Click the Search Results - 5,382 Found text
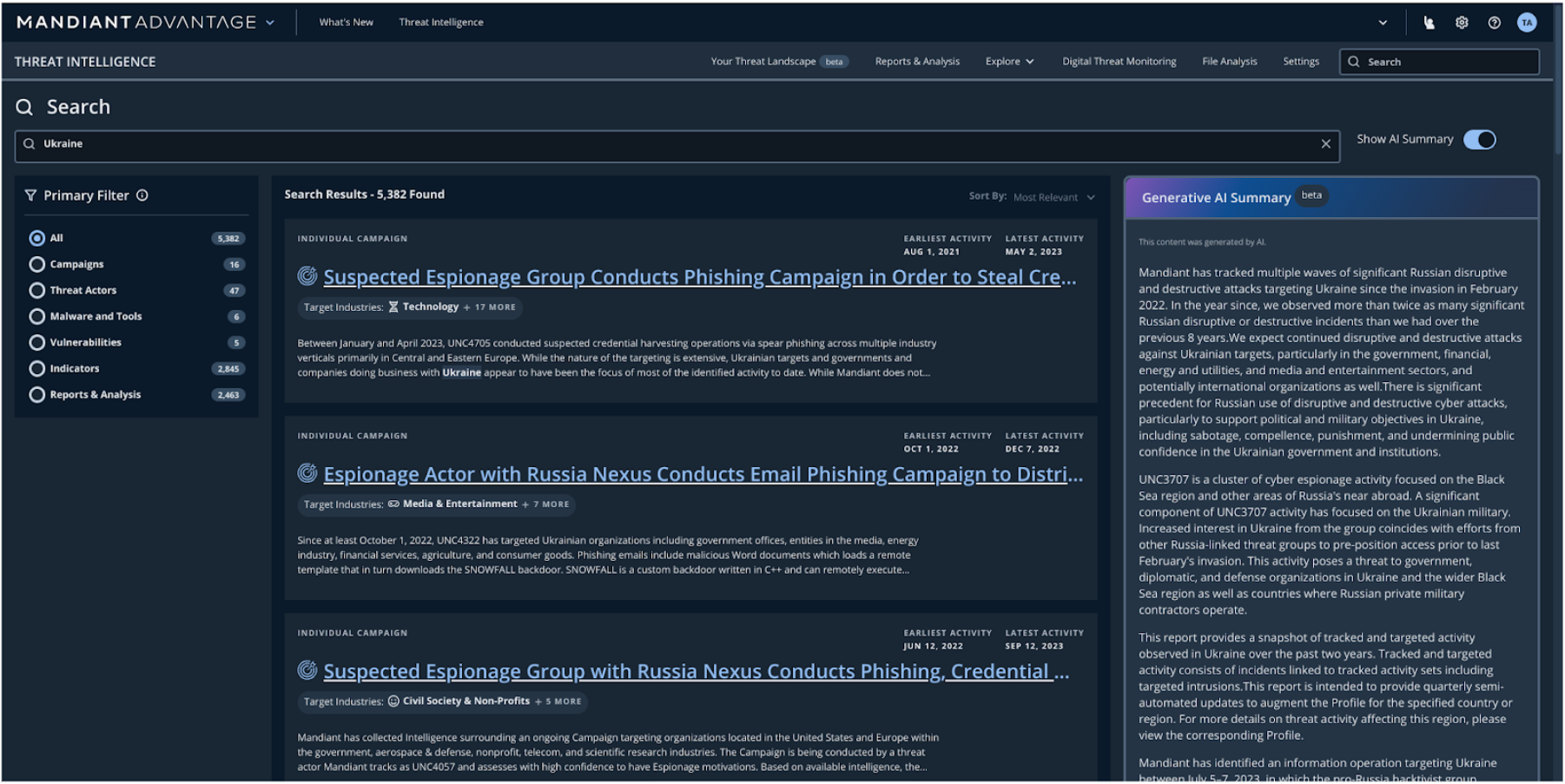 [365, 194]
